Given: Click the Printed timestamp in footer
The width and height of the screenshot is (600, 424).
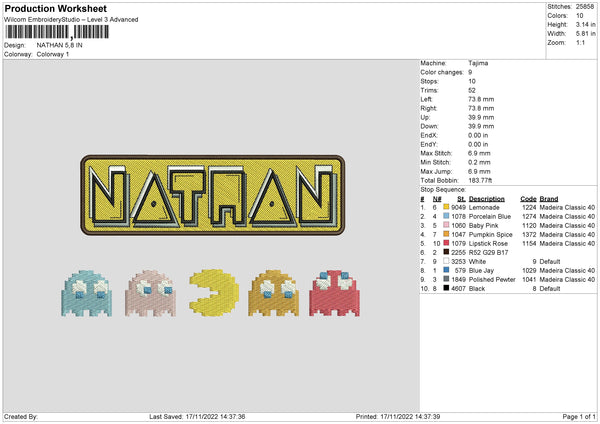Looking at the screenshot, I should pos(398,416).
